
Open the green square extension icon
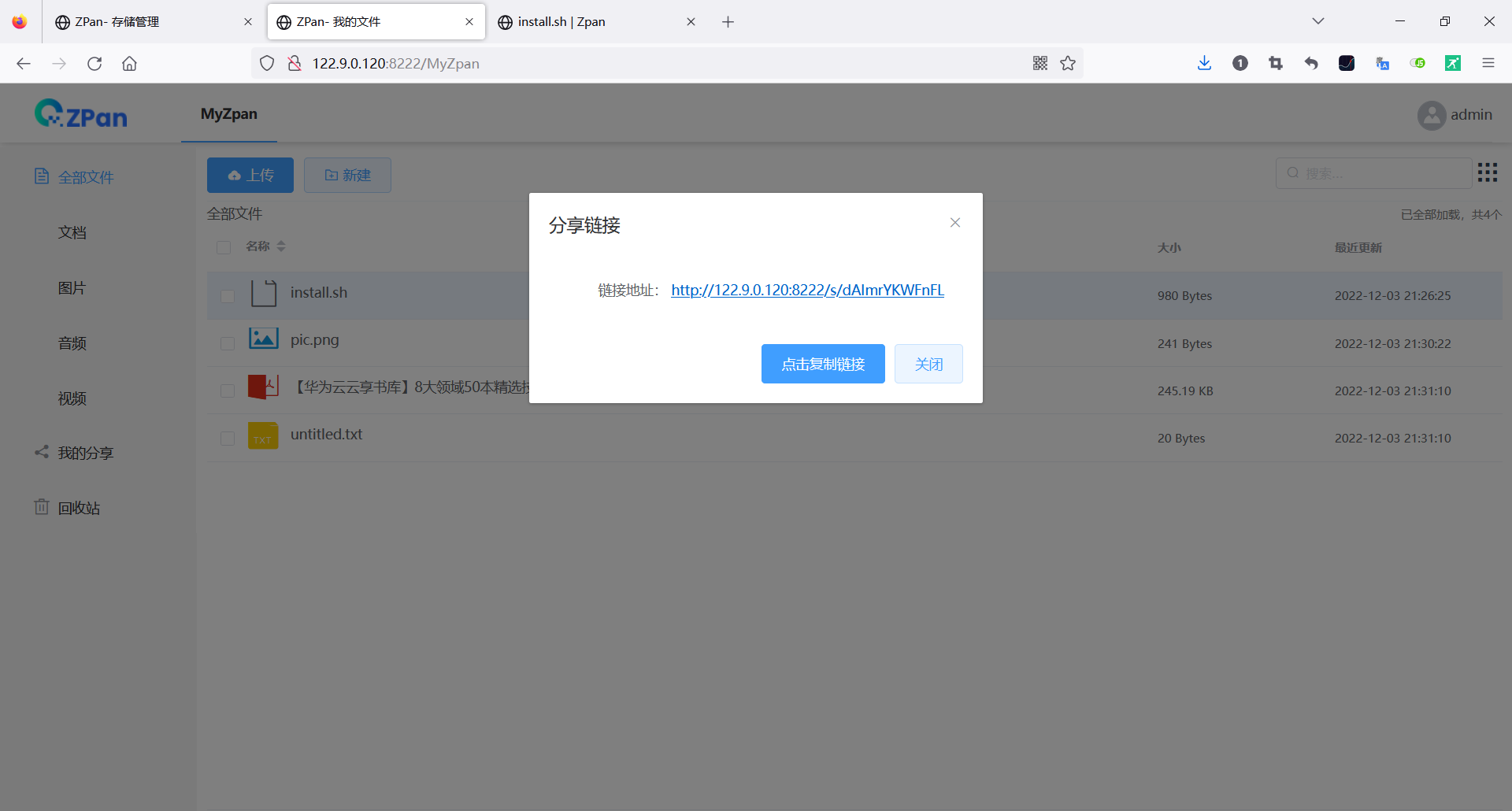pyautogui.click(x=1453, y=64)
